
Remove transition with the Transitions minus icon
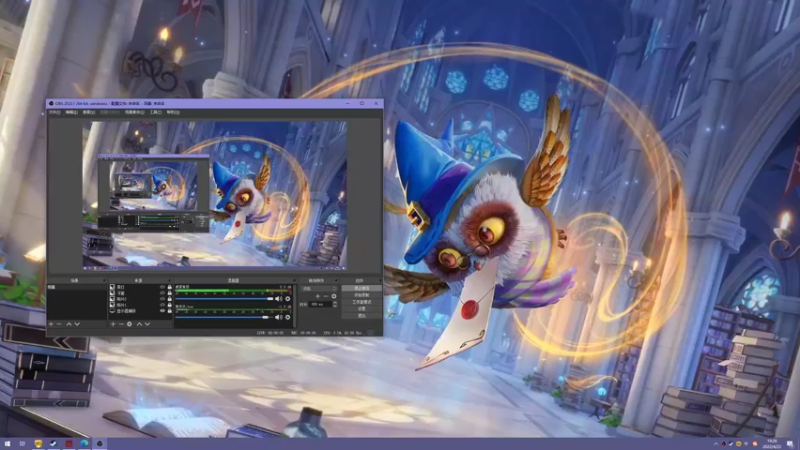tap(326, 296)
